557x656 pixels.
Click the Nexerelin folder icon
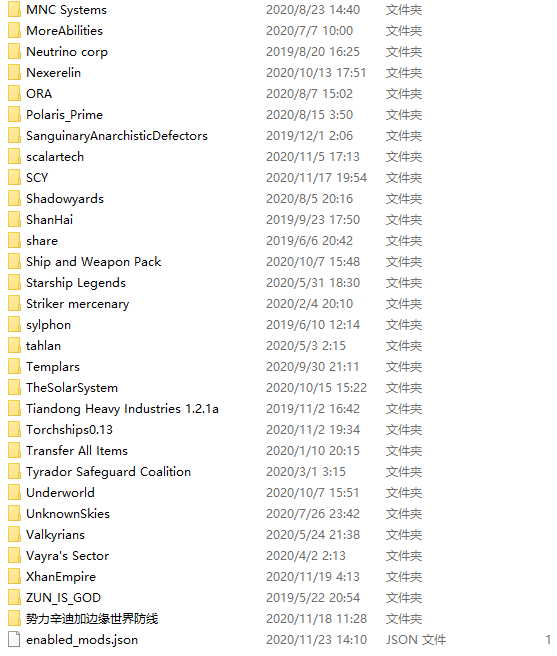click(14, 72)
